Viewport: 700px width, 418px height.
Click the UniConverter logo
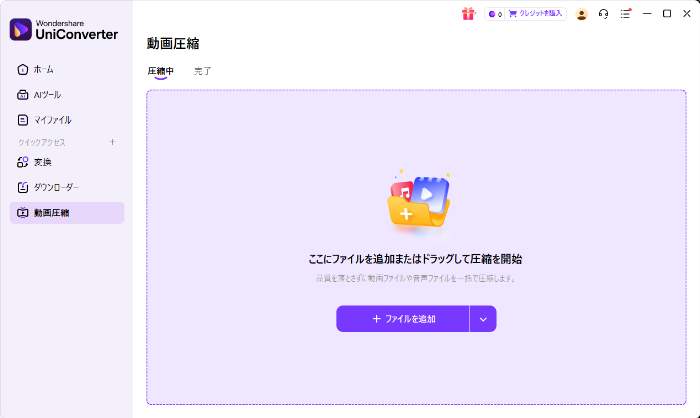click(x=64, y=29)
